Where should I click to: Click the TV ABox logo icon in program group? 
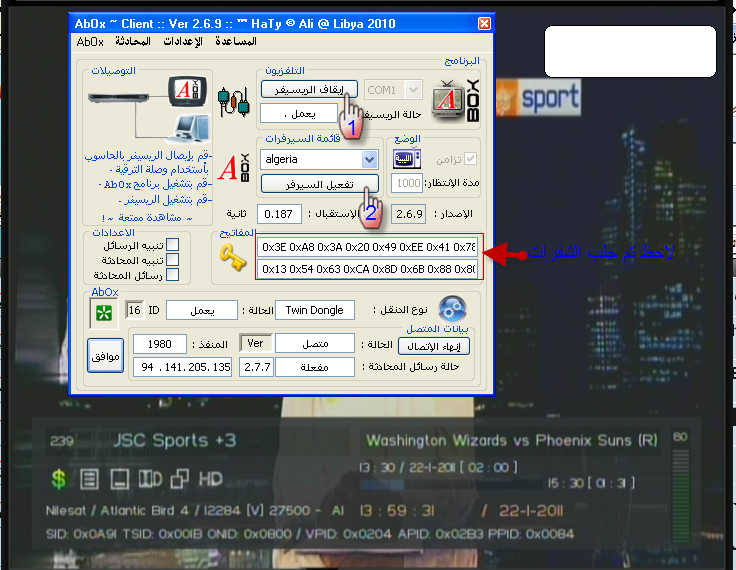click(x=455, y=101)
